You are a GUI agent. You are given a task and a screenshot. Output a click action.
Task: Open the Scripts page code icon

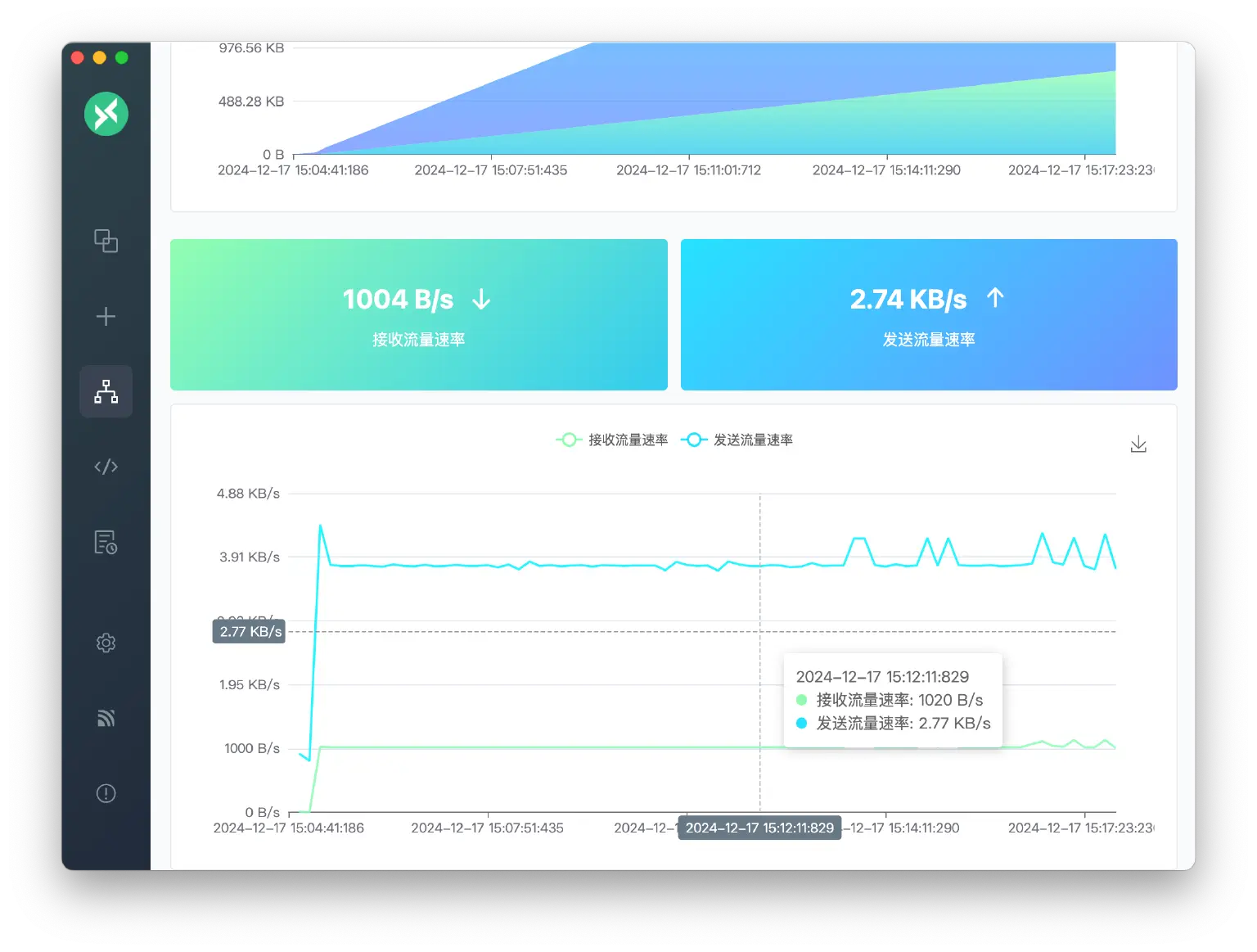[106, 467]
